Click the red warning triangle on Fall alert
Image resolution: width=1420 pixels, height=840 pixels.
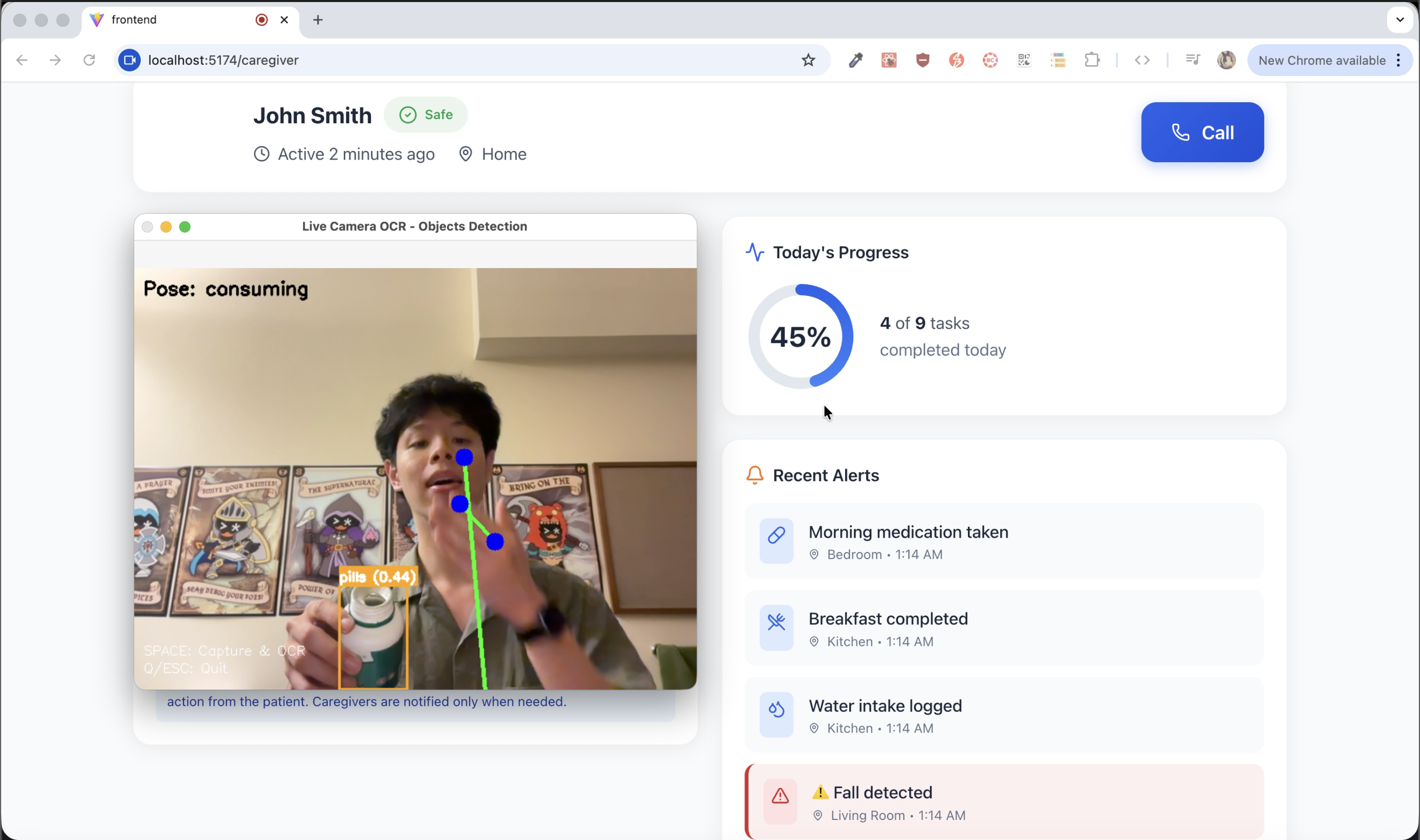coord(780,796)
